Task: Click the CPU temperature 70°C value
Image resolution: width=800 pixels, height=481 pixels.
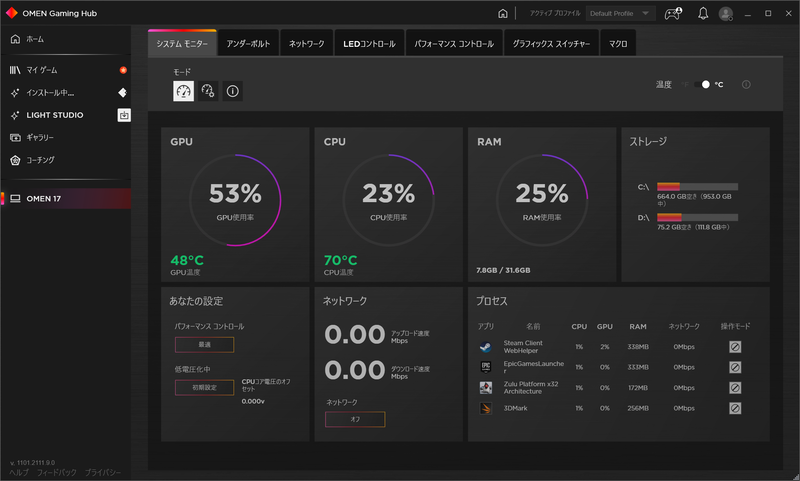Action: click(x=340, y=260)
